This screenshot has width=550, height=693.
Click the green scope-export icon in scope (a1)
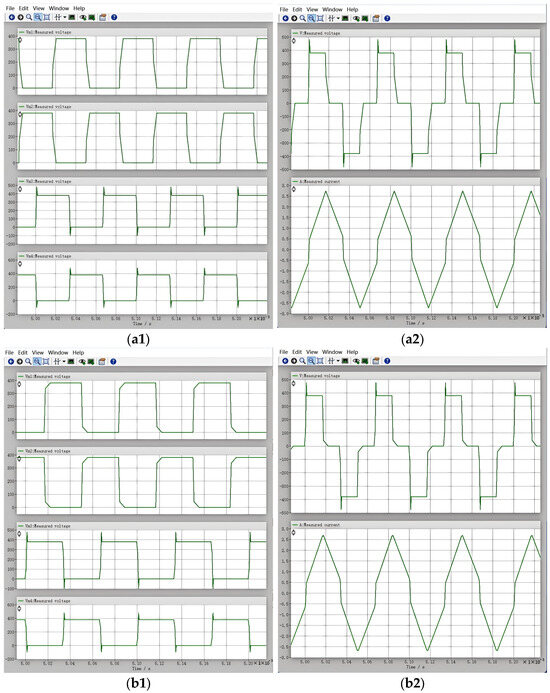92,17
